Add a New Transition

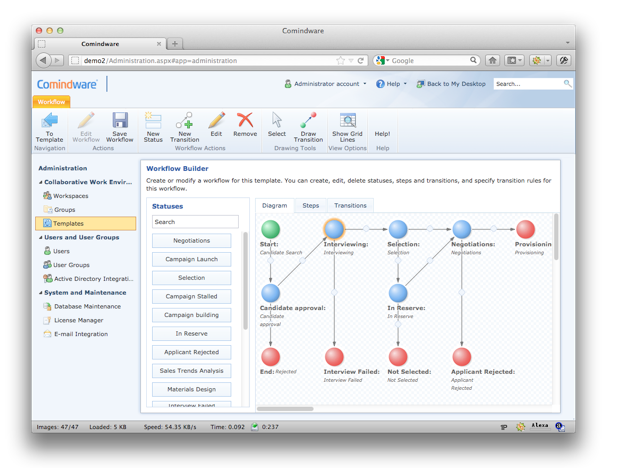tap(185, 127)
